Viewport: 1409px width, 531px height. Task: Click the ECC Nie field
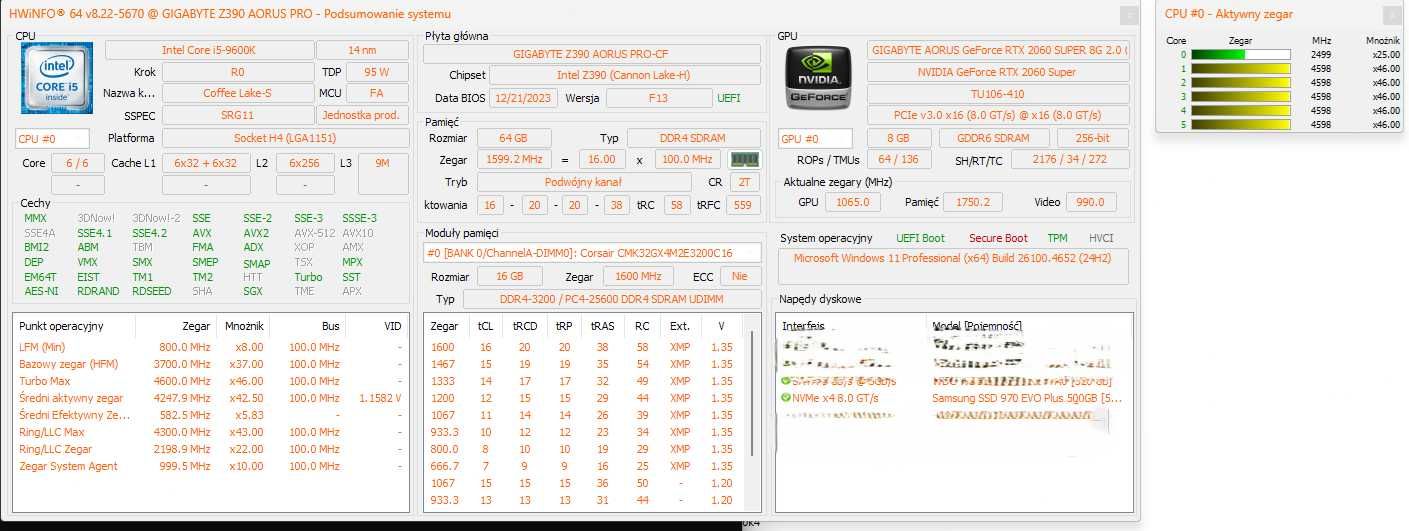coord(739,276)
